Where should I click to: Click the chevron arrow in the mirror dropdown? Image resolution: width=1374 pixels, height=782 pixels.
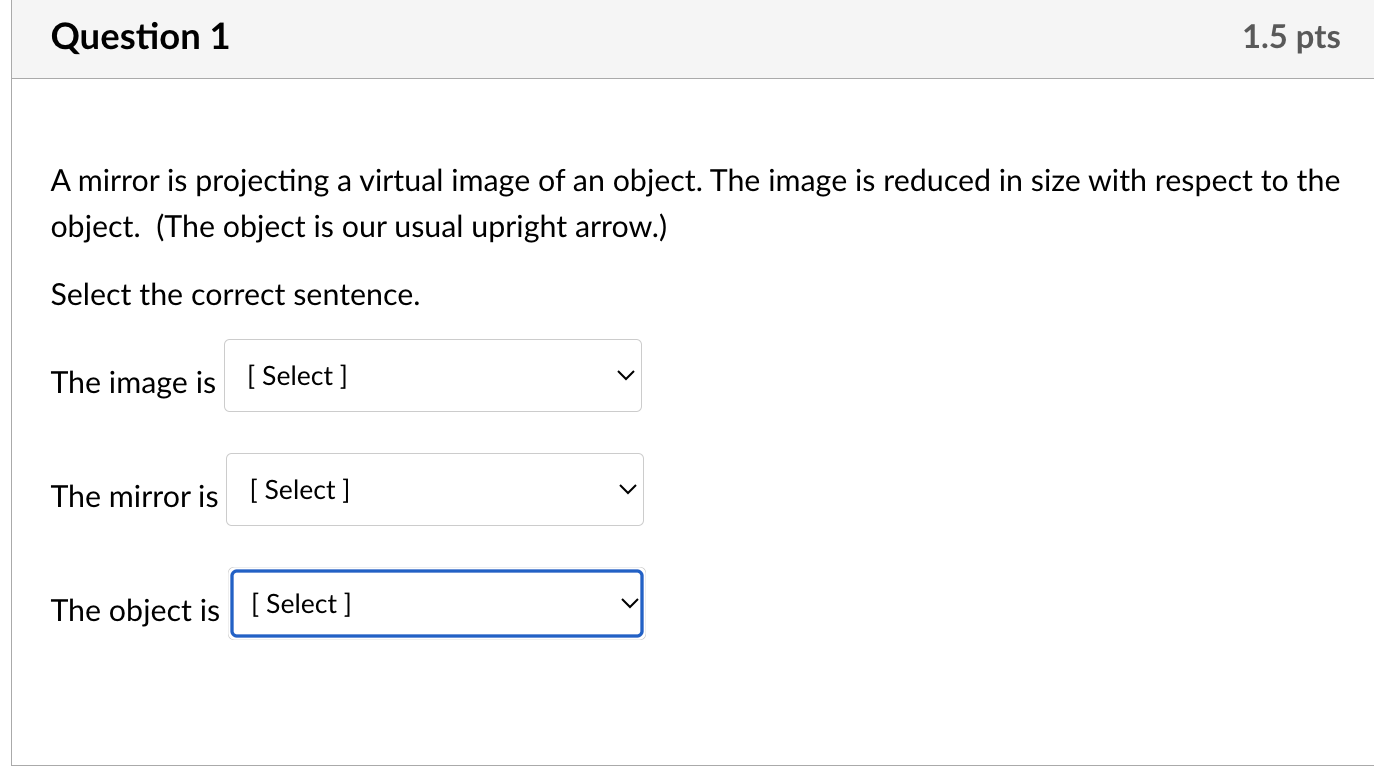(627, 490)
